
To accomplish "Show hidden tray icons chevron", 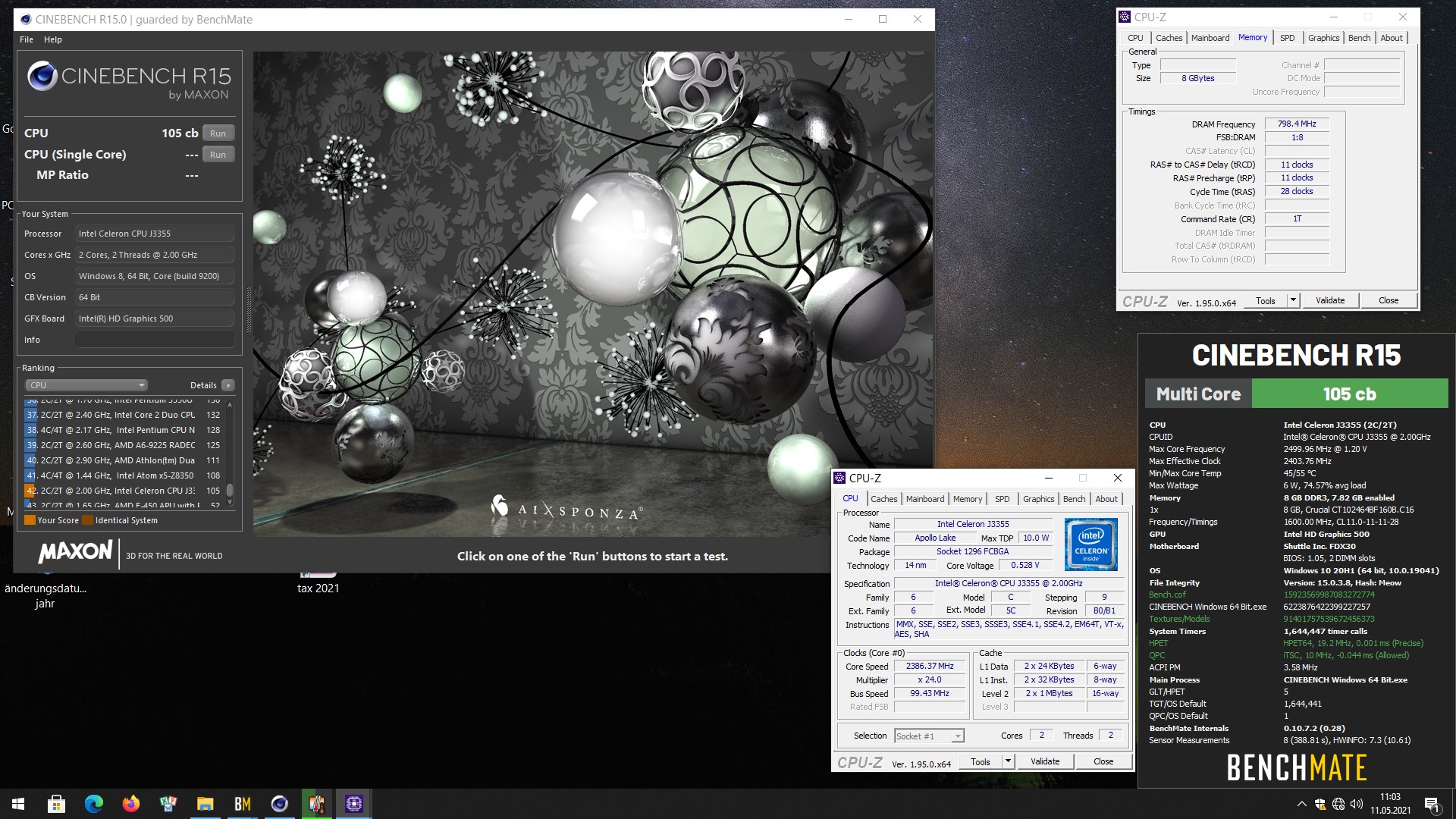I will 1301,804.
